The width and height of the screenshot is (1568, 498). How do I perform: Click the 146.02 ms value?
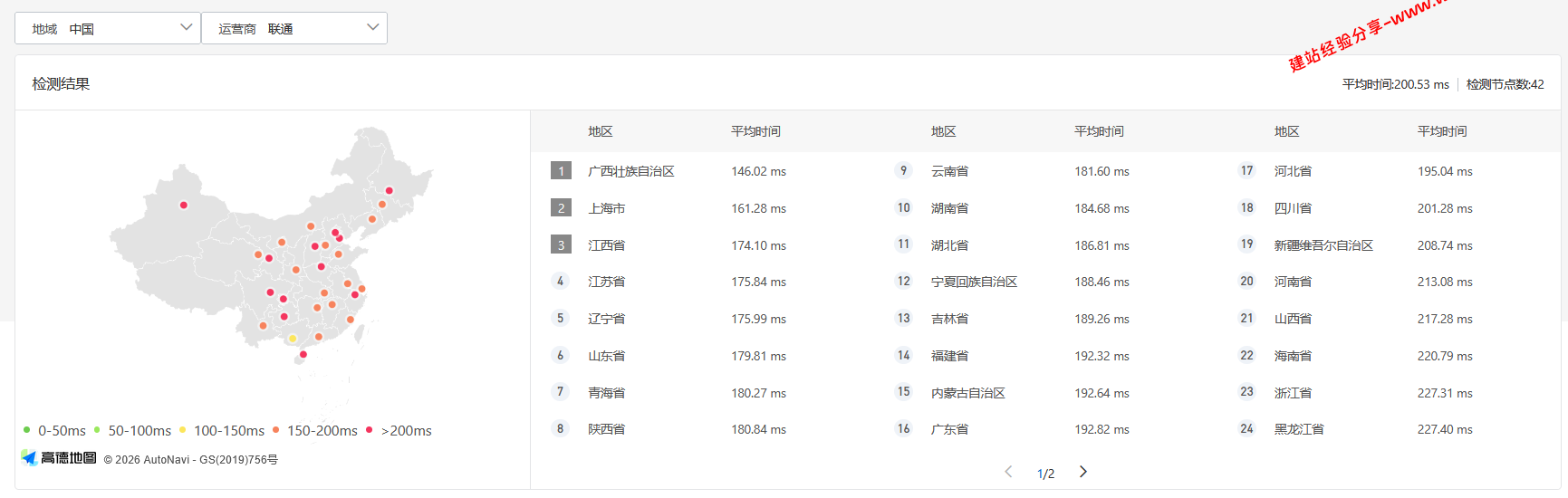pyautogui.click(x=758, y=171)
